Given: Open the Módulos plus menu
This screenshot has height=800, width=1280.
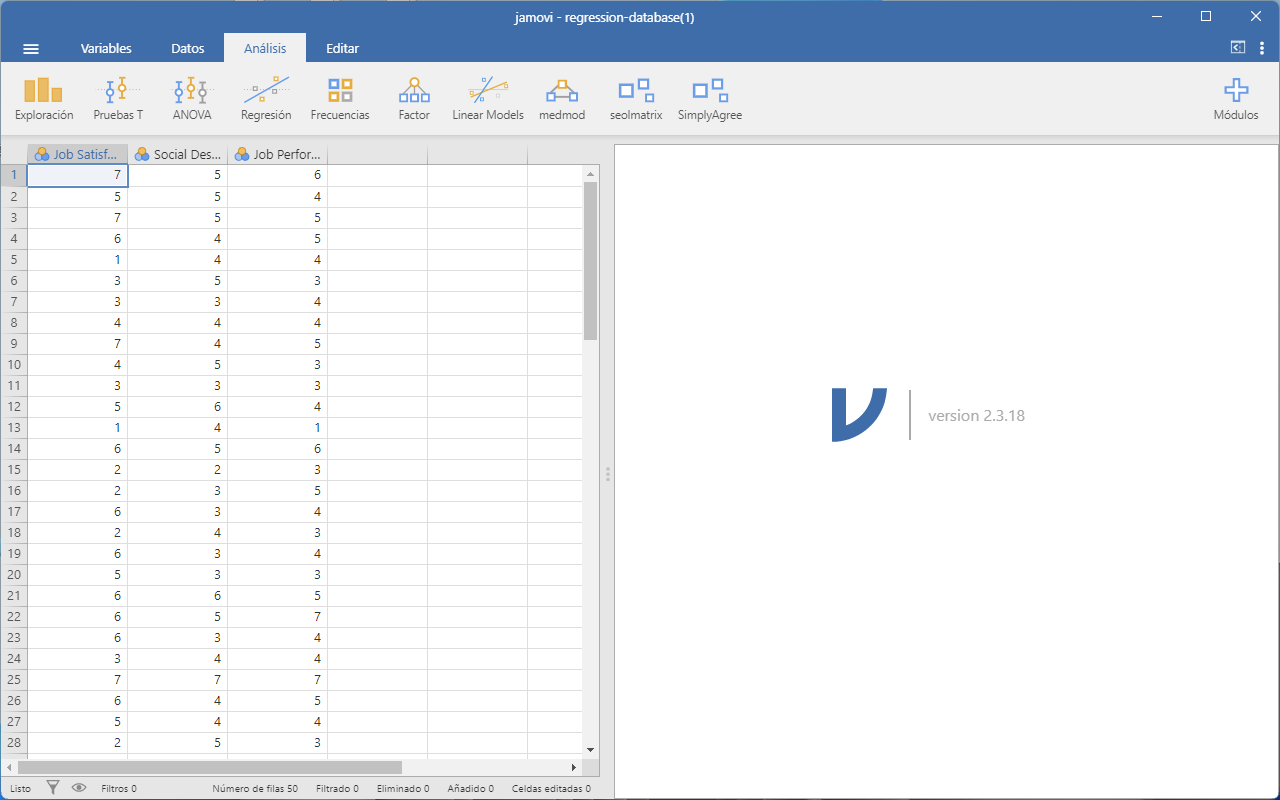Looking at the screenshot, I should tap(1236, 99).
